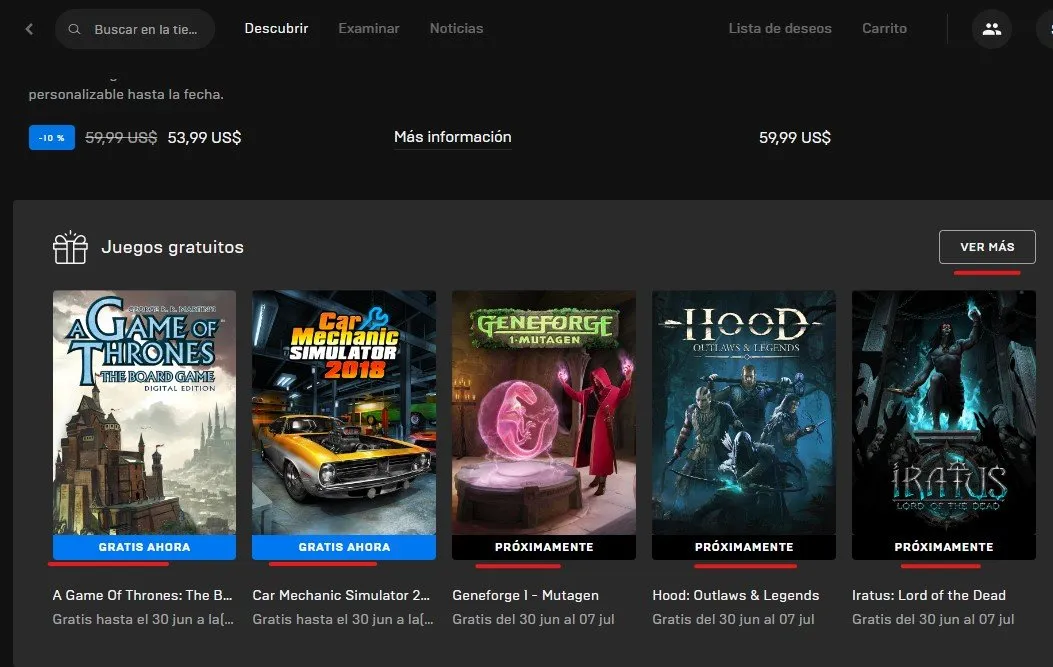Viewport: 1053px width, 667px height.
Task: Click the back navigation arrow
Action: 28,29
